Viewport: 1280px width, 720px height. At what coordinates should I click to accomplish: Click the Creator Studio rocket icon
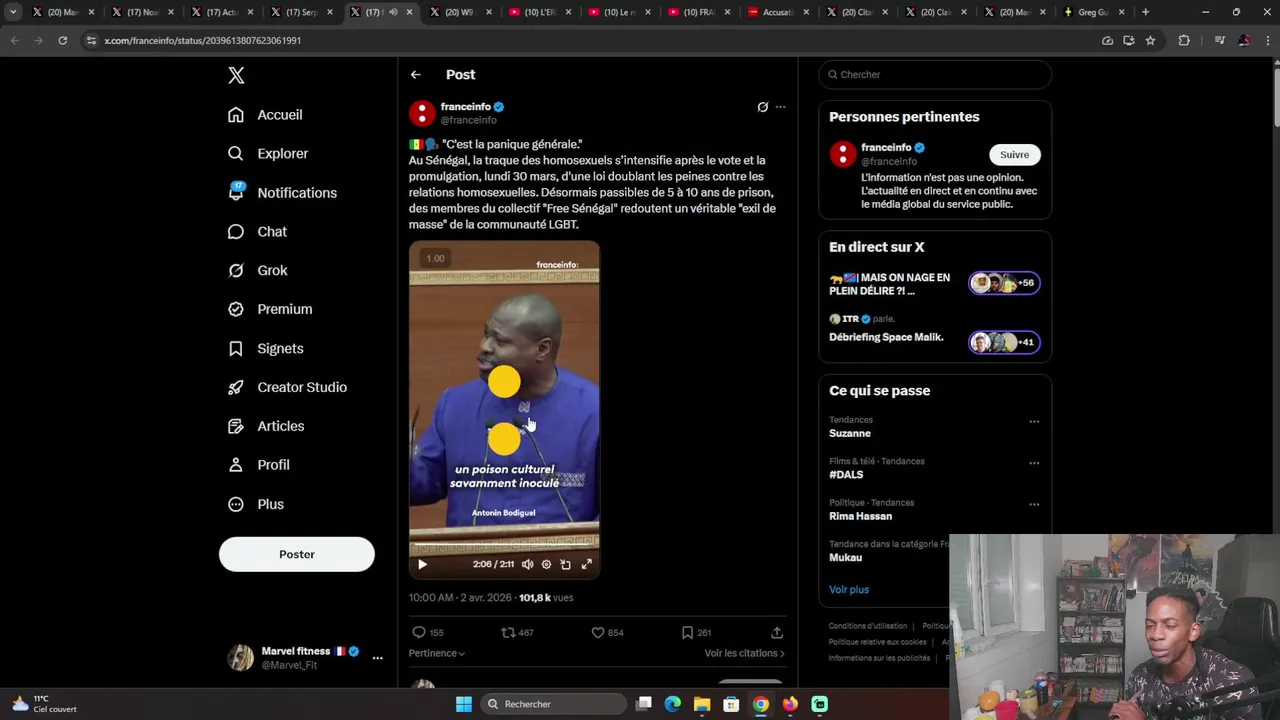click(x=236, y=387)
